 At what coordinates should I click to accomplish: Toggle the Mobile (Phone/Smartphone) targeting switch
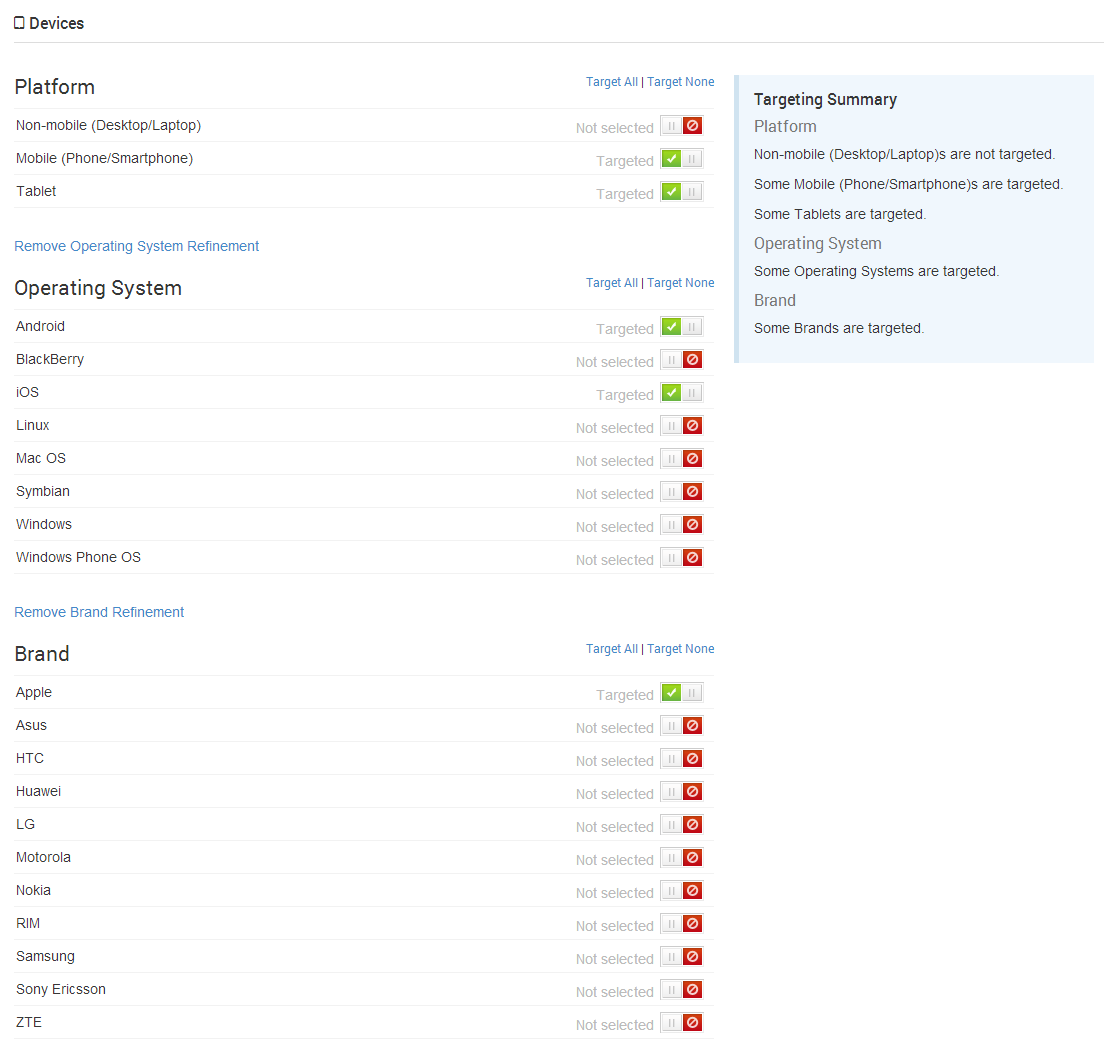(x=682, y=159)
